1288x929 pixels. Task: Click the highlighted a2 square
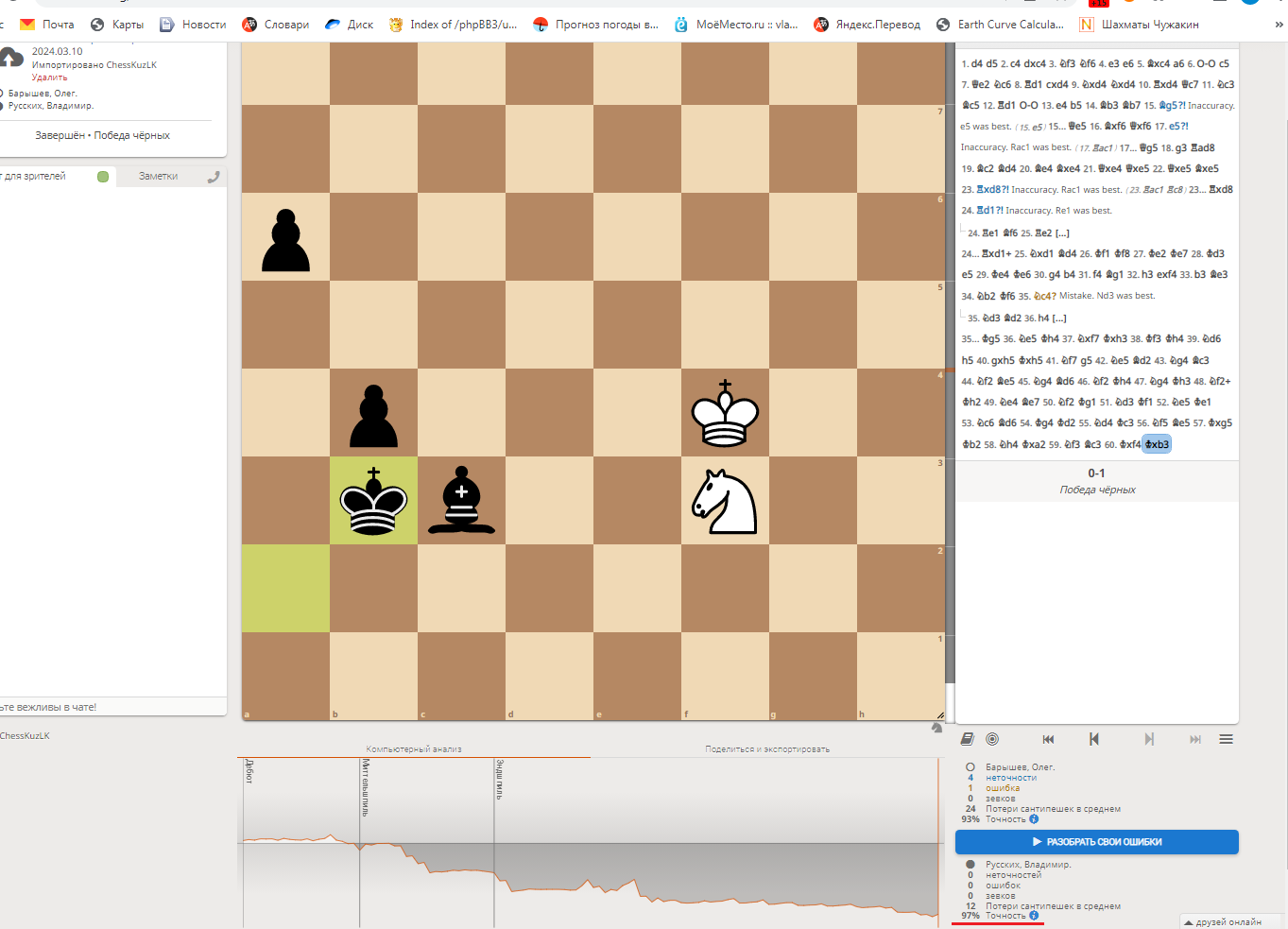285,589
